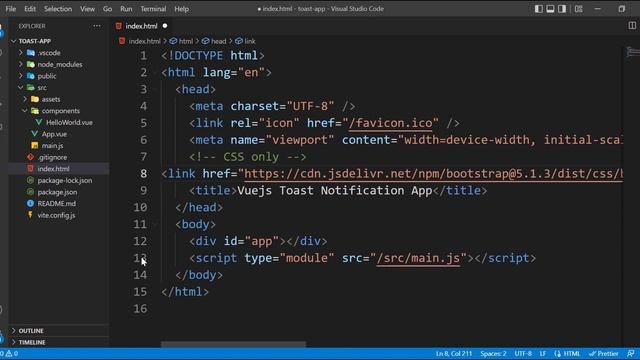Open App.vue file

(x=54, y=134)
